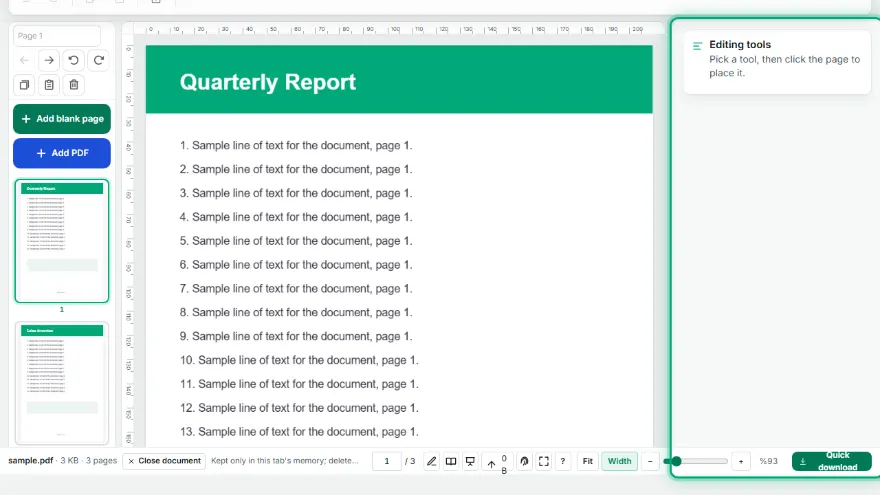
Task: Click the Quarterly Report title
Action: (268, 82)
